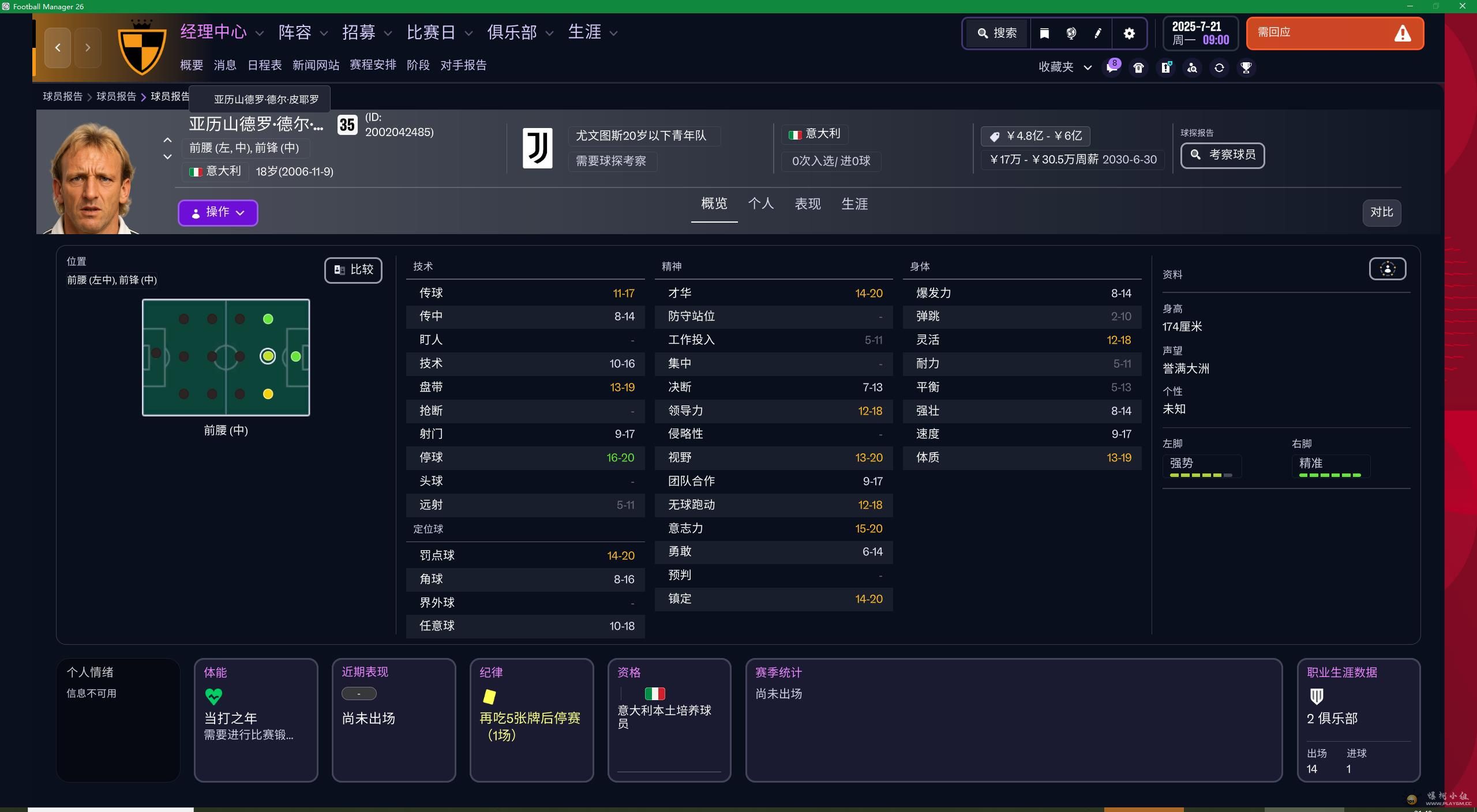Click the trophy competitions icon
This screenshot has height=812, width=1477.
pos(1246,67)
